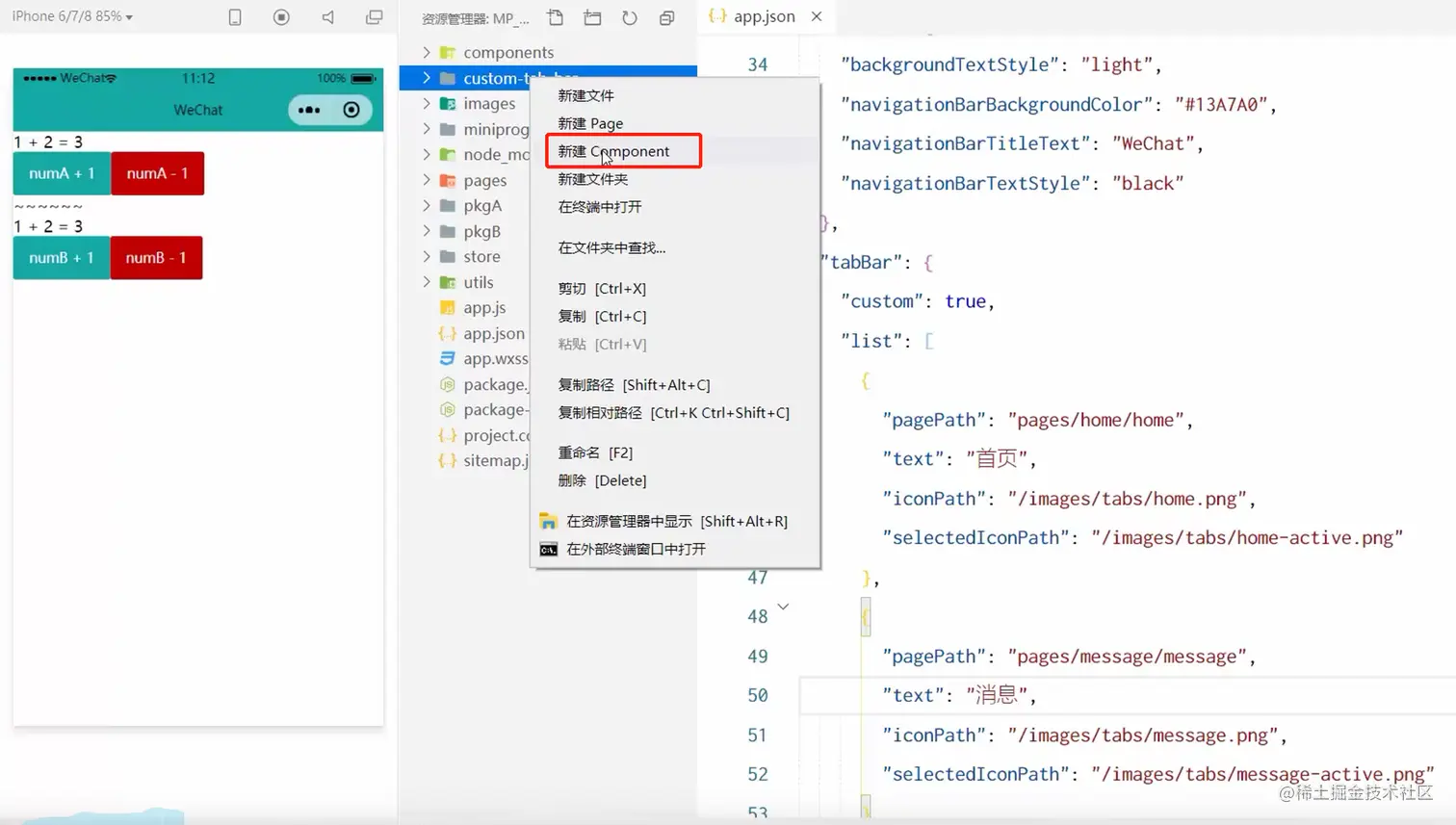Click the capsule close circle button
The height and width of the screenshot is (825, 1456).
click(x=351, y=110)
